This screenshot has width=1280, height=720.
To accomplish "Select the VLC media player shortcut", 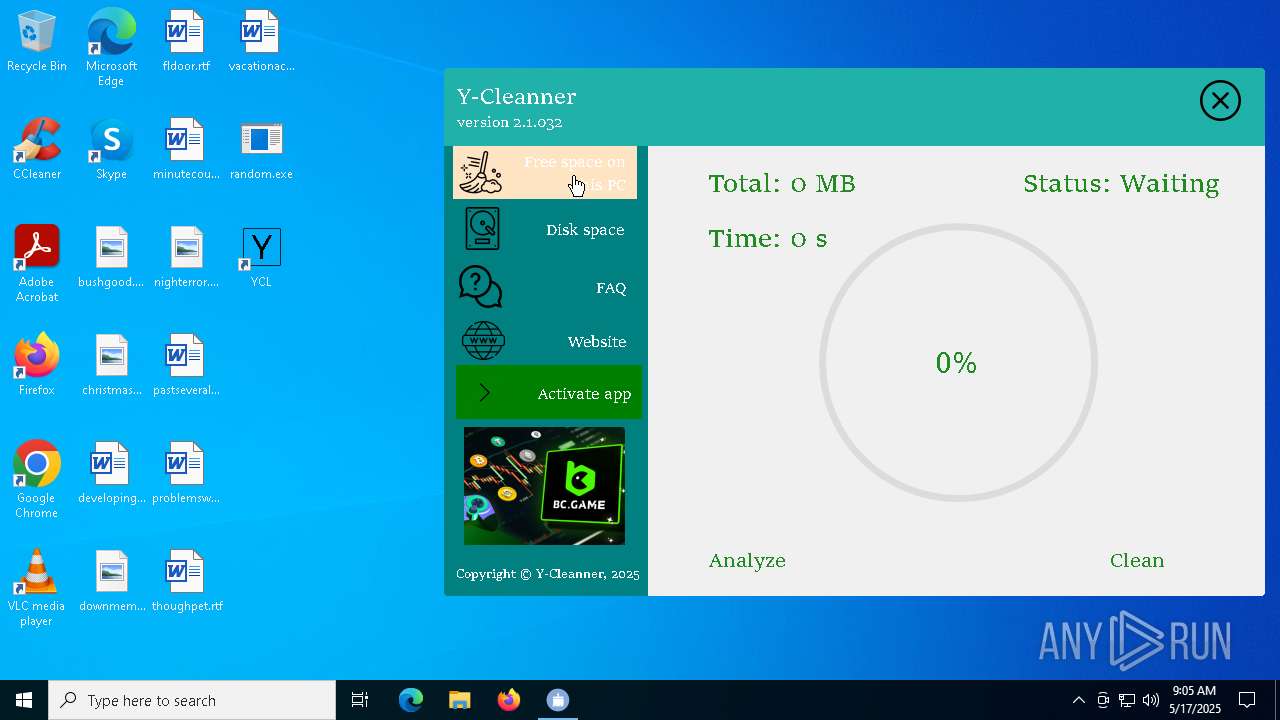I will tap(37, 588).
